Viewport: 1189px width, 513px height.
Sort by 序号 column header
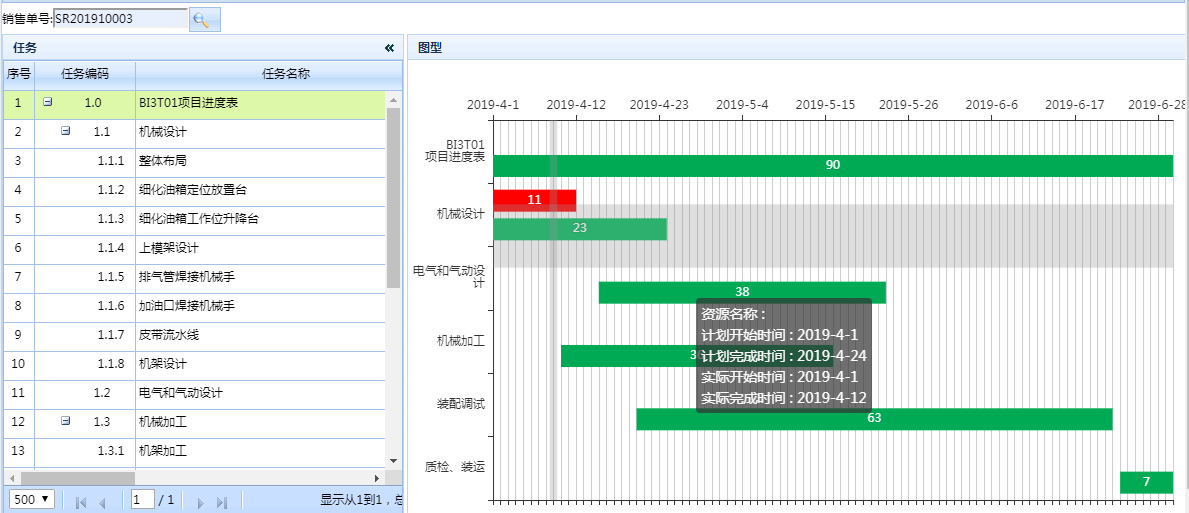(x=19, y=74)
